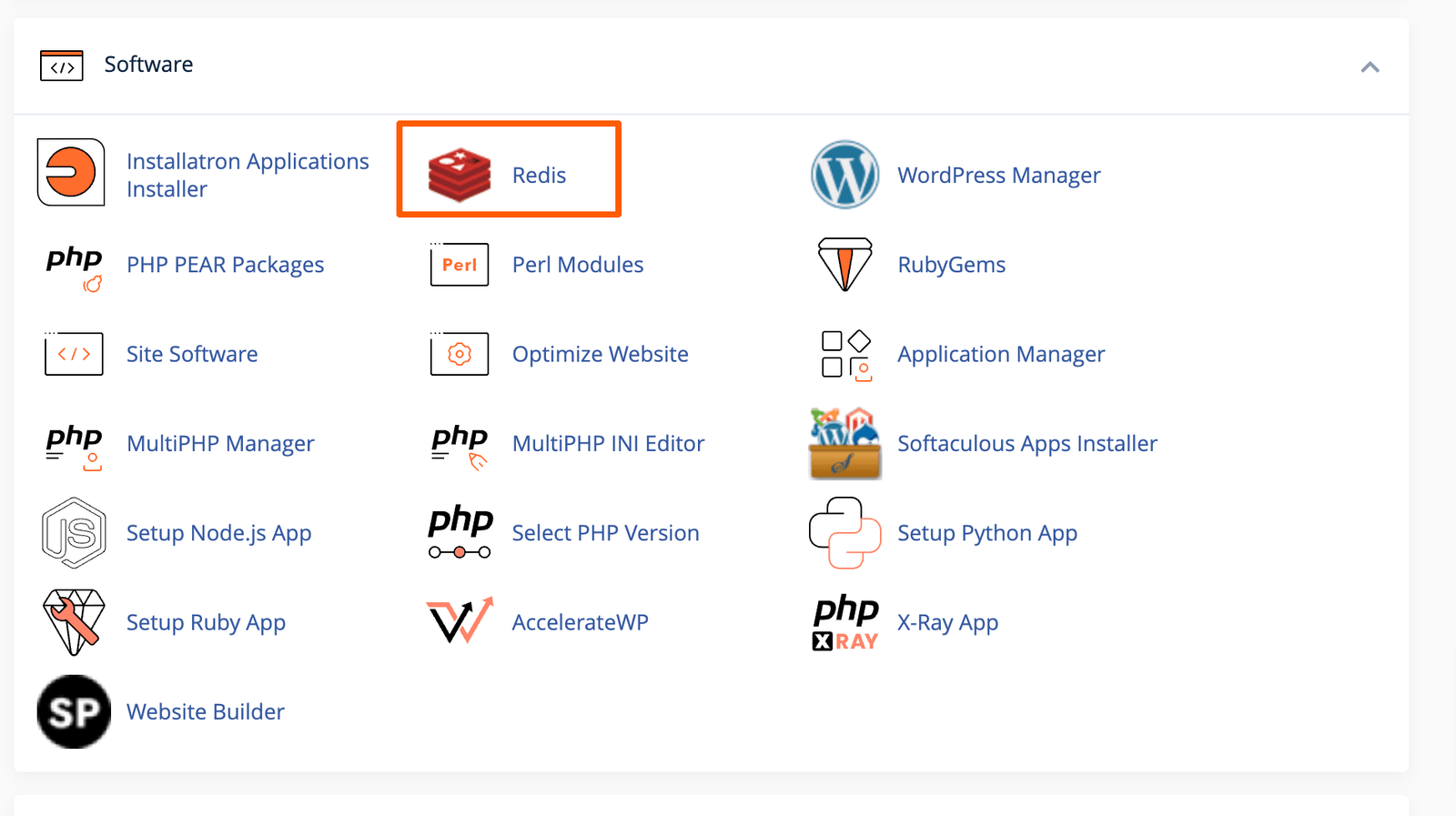Click the AccelerateWP arrow icon
The width and height of the screenshot is (1456, 816).
pos(460,620)
